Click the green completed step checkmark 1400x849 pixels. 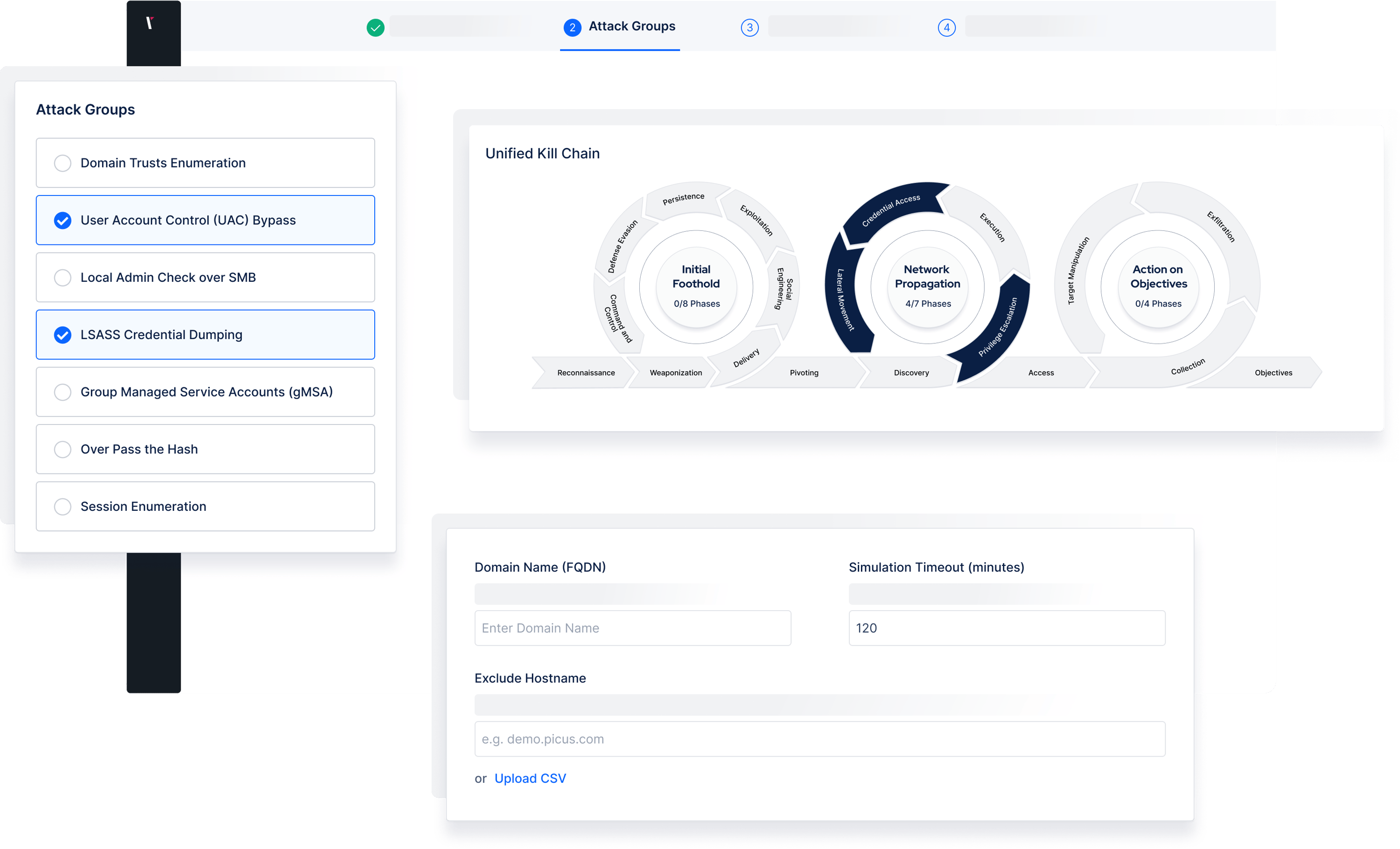coord(375,27)
